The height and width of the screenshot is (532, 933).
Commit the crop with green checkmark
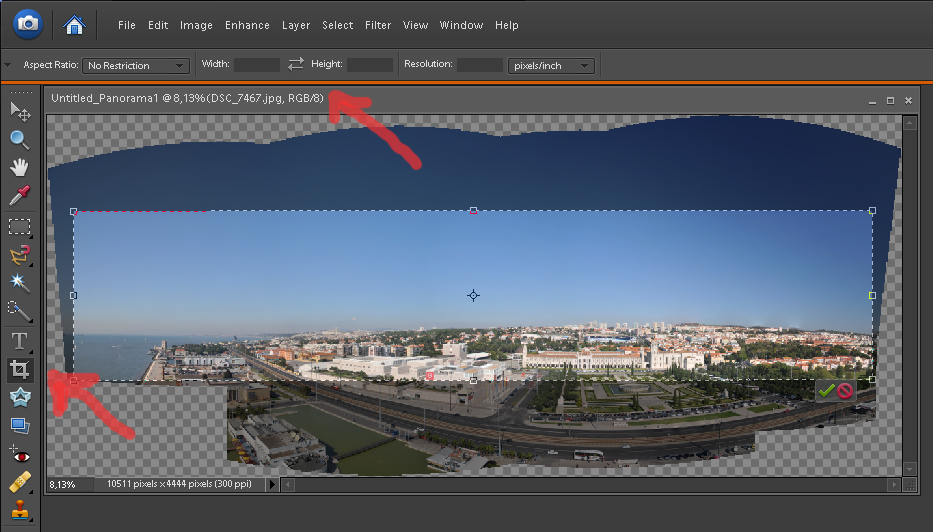point(826,391)
